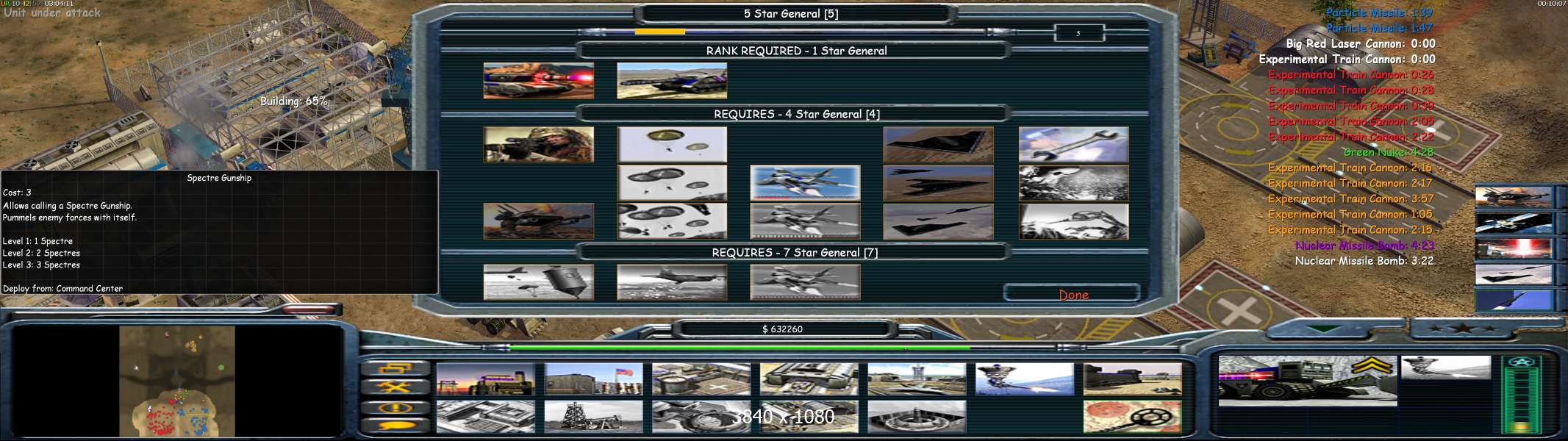Click the 'Particle Missile: 1:39' timer
This screenshot has width=1568, height=441.
(1379, 12)
